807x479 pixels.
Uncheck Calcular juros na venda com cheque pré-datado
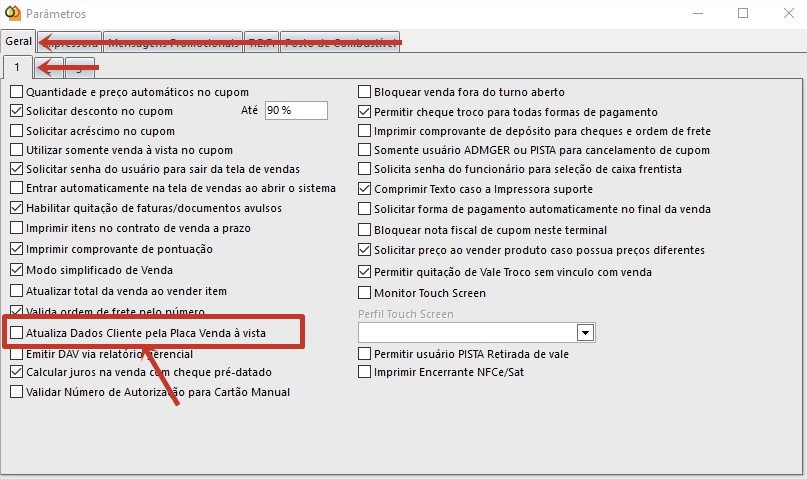(16, 372)
